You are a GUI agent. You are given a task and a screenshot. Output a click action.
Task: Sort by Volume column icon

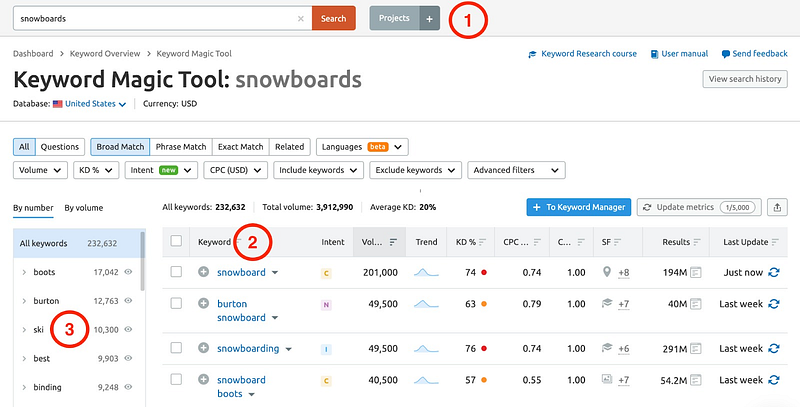click(393, 242)
